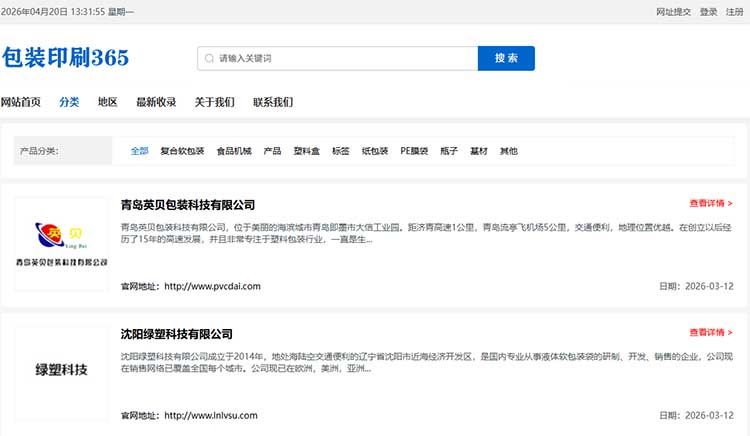Open the 地区 navigation menu item
This screenshot has height=436, width=750.
(x=107, y=102)
